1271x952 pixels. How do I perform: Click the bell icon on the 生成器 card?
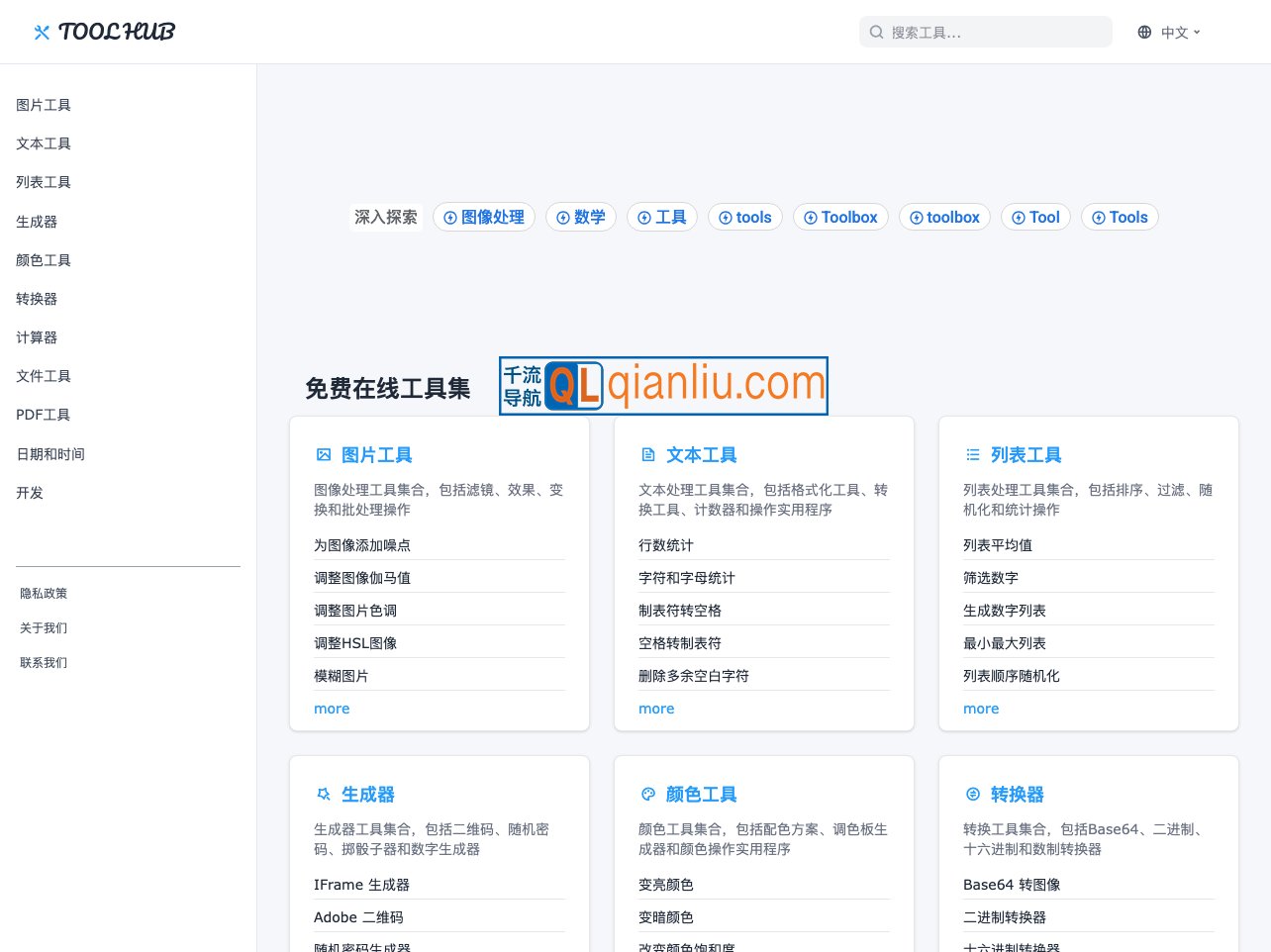(x=324, y=794)
